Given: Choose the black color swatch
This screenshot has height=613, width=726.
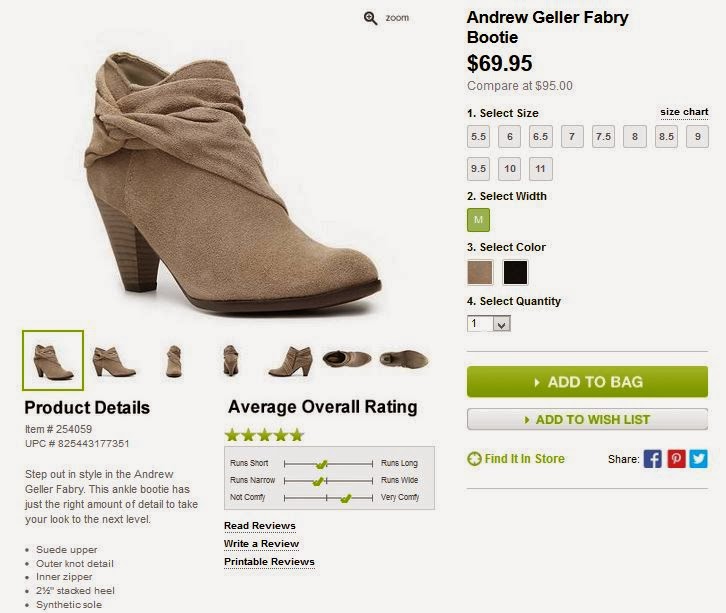Looking at the screenshot, I should [x=515, y=272].
